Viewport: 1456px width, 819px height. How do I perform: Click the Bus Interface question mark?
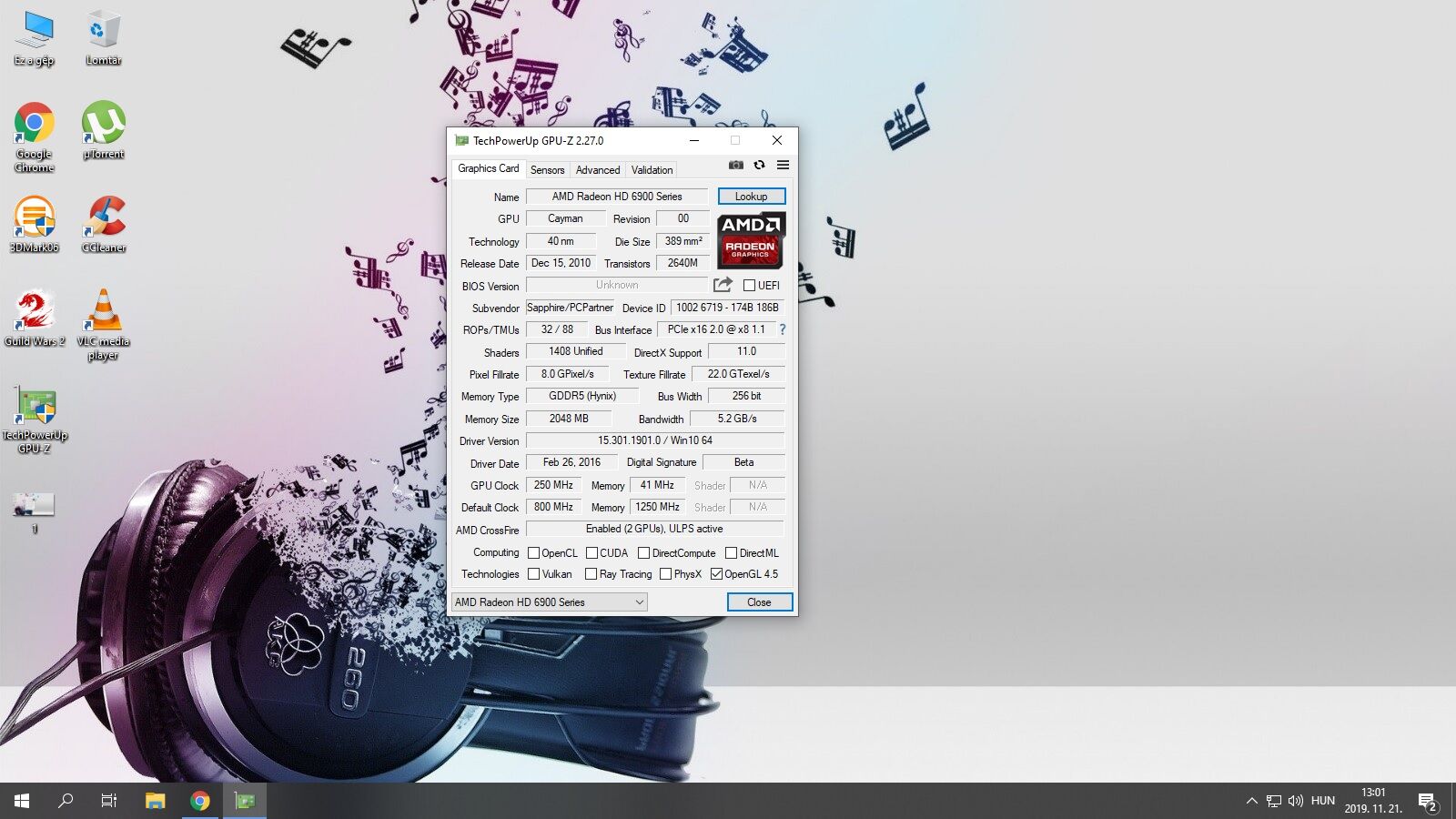[x=782, y=329]
